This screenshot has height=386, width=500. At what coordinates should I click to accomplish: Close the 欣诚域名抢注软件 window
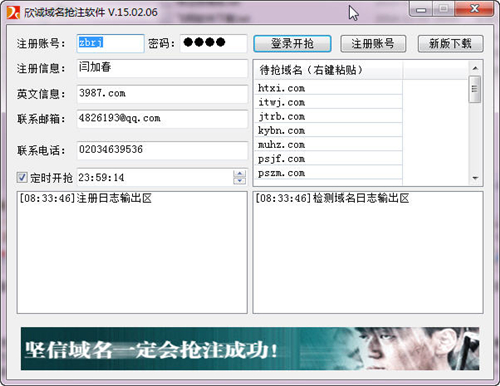[474, 9]
